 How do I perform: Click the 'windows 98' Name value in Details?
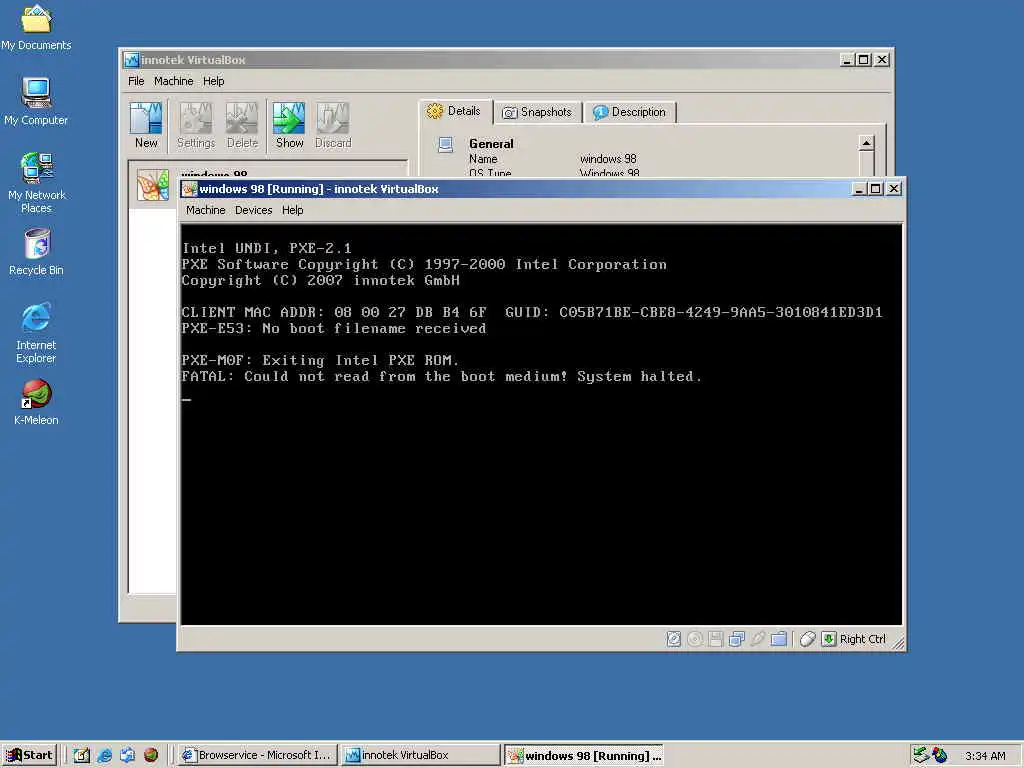(608, 159)
